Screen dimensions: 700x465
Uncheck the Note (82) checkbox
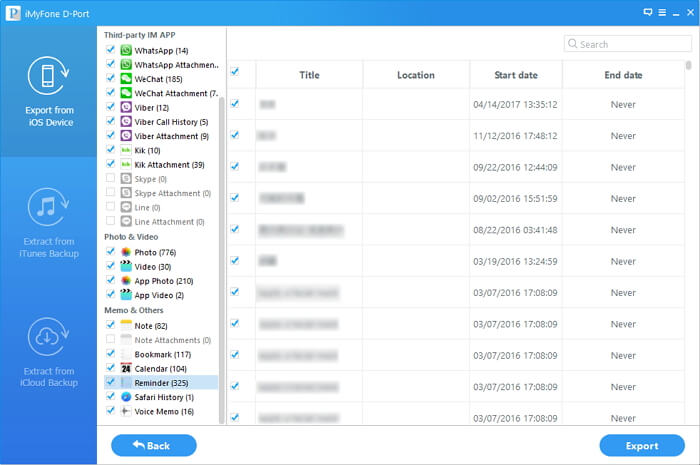click(110, 324)
